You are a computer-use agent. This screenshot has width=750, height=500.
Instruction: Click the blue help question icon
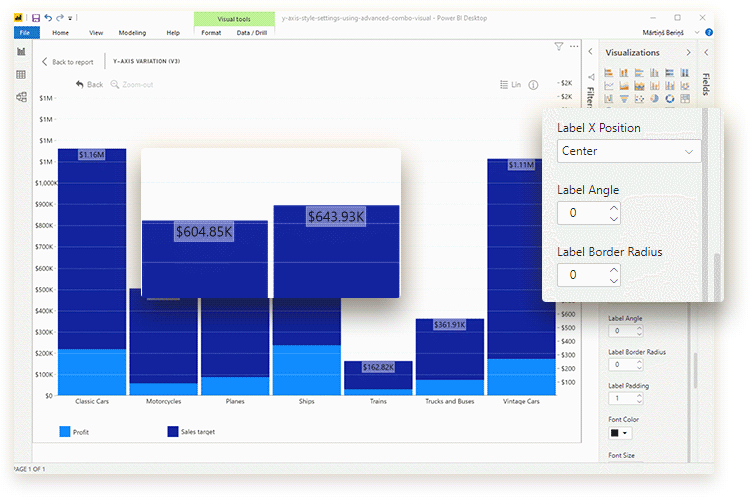[709, 33]
